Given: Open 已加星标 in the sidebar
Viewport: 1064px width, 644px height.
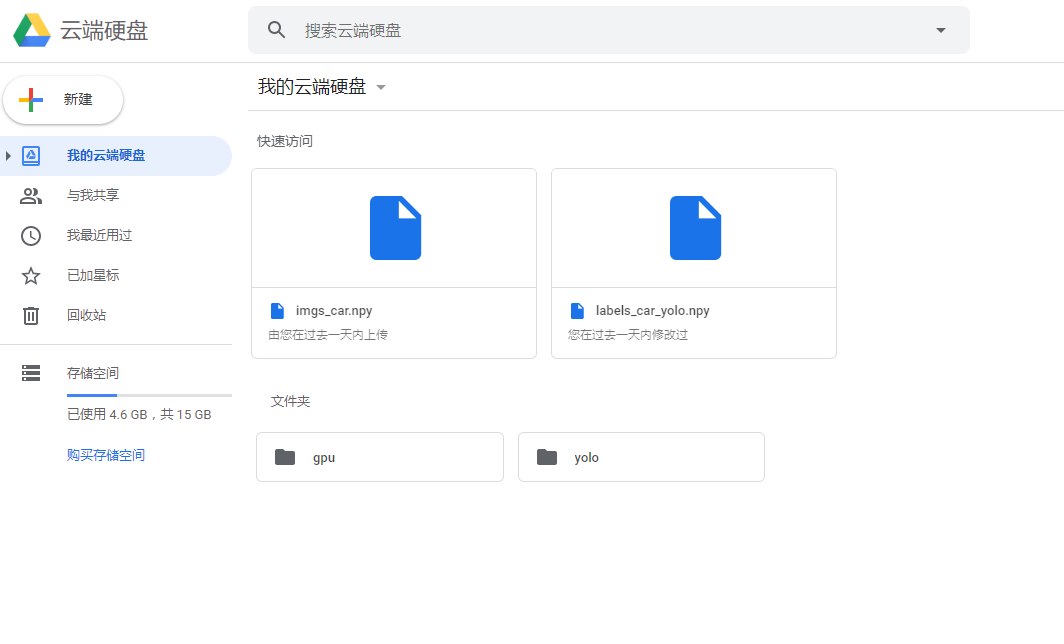Looking at the screenshot, I should (116, 276).
